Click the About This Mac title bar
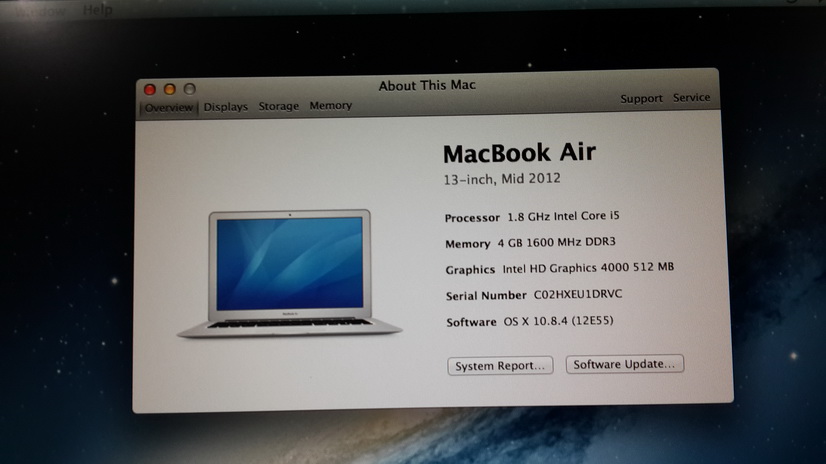826x464 pixels. pyautogui.click(x=427, y=86)
